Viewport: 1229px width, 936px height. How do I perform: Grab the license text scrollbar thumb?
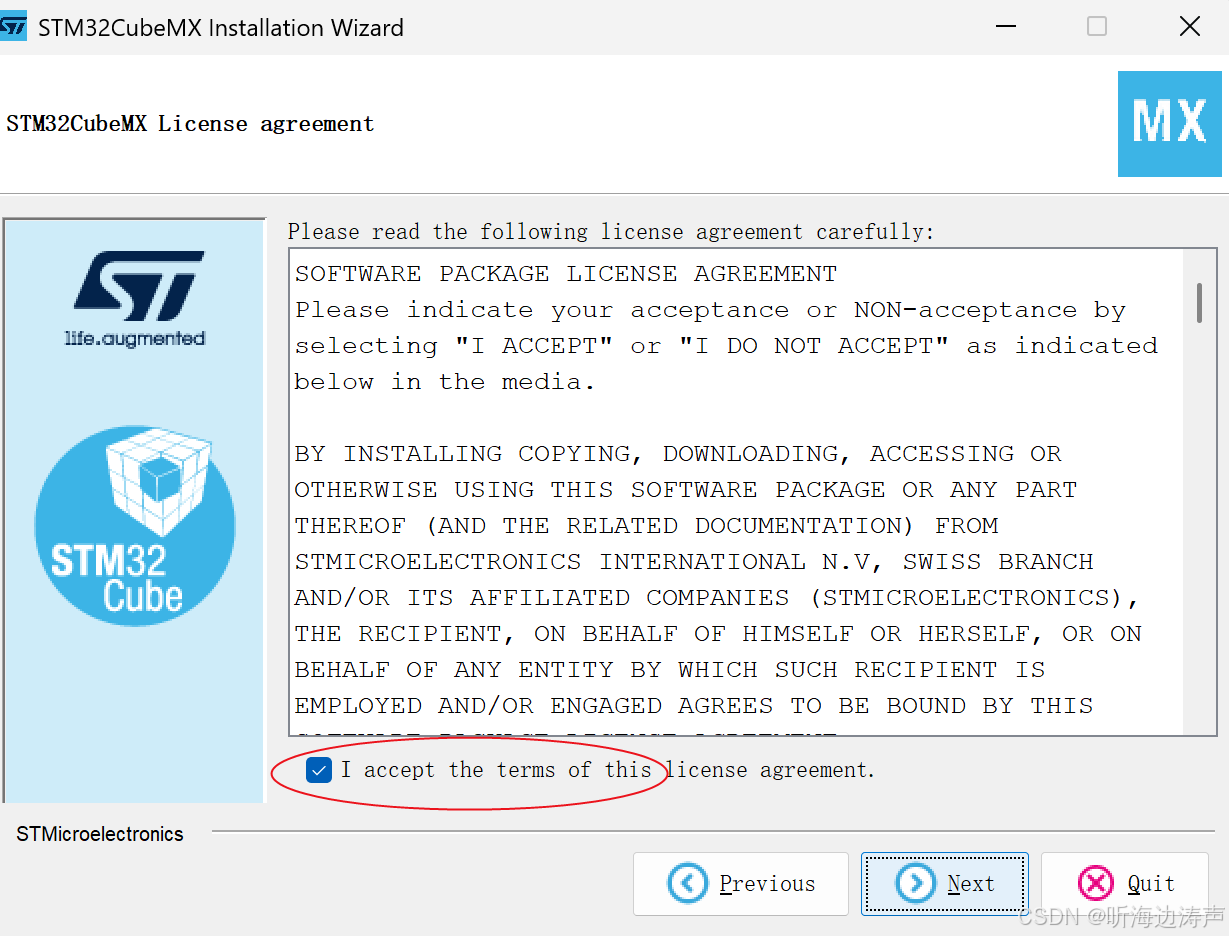pyautogui.click(x=1198, y=303)
